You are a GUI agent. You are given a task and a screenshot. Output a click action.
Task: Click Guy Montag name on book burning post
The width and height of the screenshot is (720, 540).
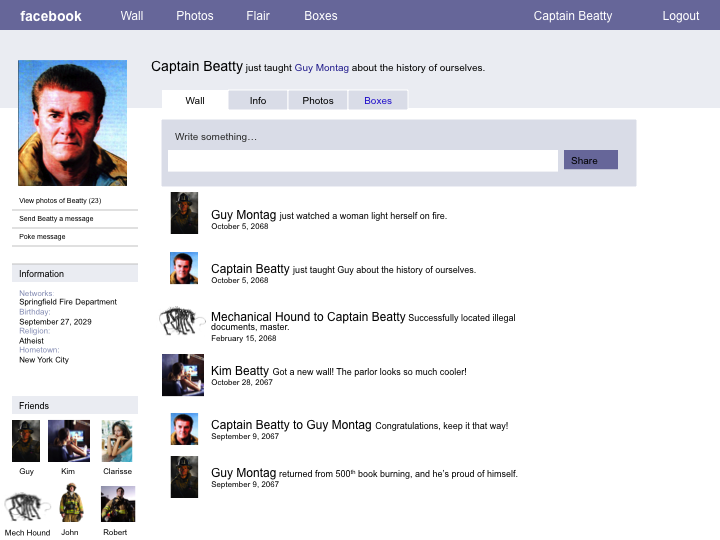pos(243,472)
